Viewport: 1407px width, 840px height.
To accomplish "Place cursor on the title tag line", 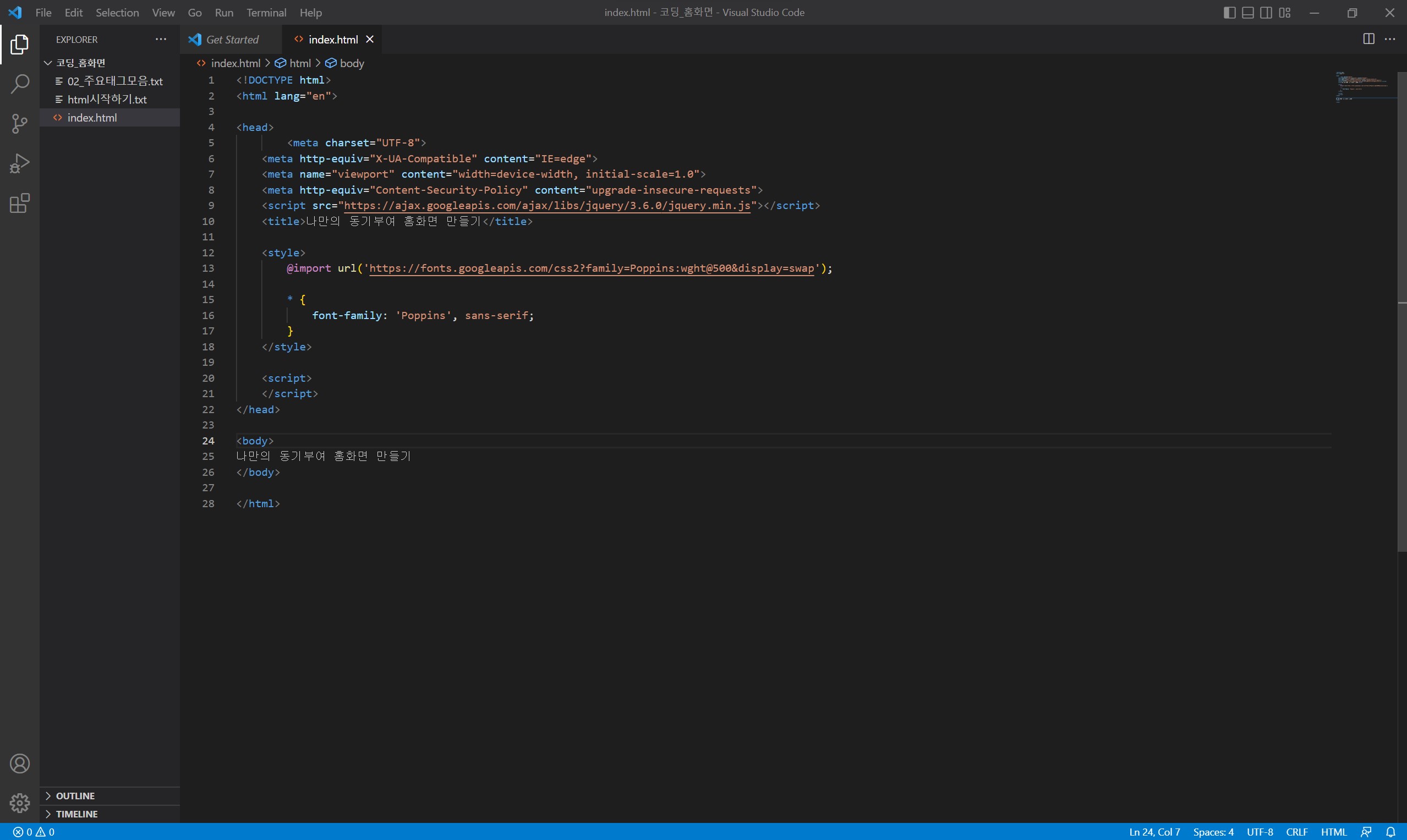I will point(397,221).
